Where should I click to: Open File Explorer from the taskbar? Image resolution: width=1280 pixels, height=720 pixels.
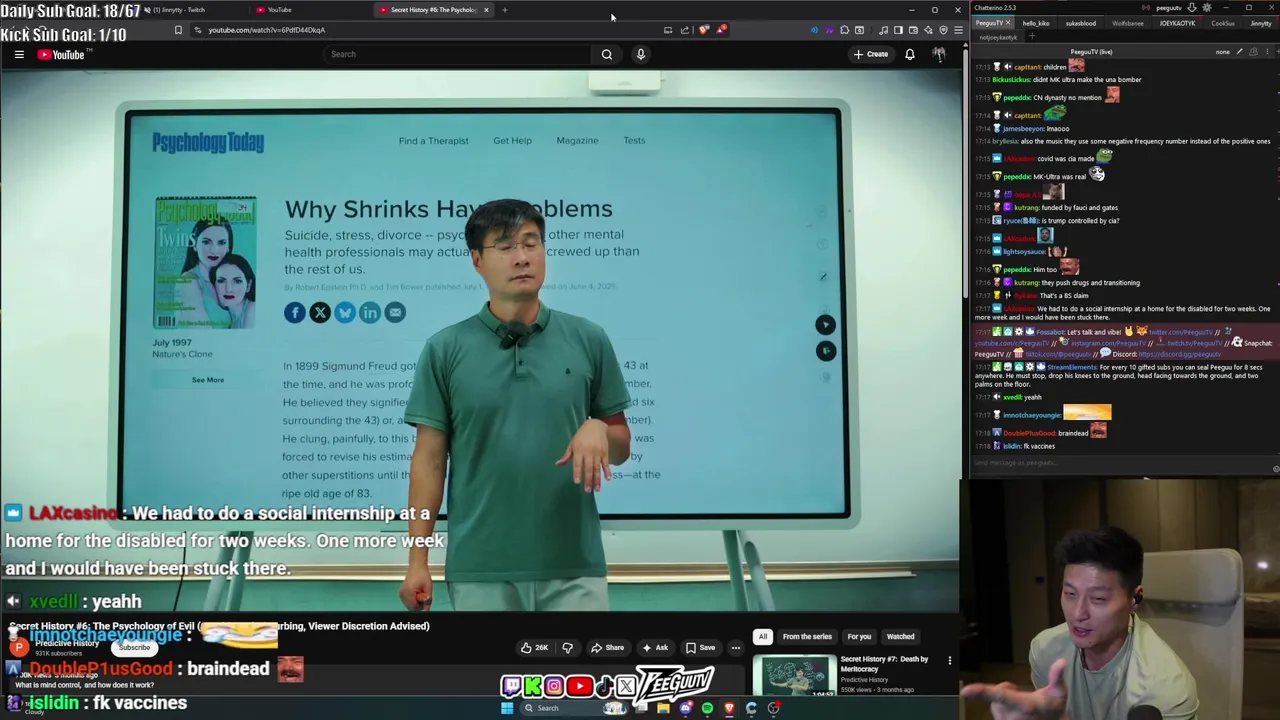coord(663,708)
